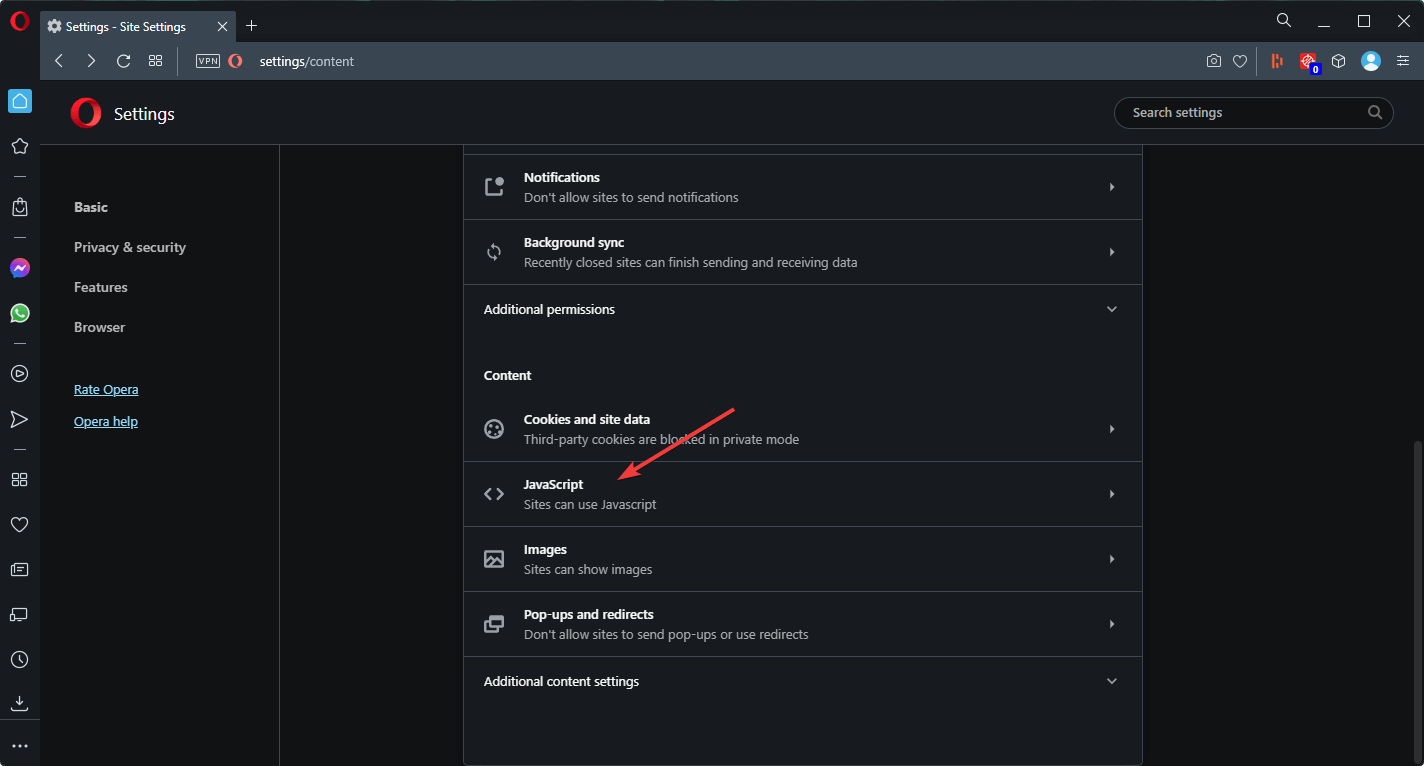Open the Opera help link
Image resolution: width=1424 pixels, height=766 pixels.
(x=106, y=422)
